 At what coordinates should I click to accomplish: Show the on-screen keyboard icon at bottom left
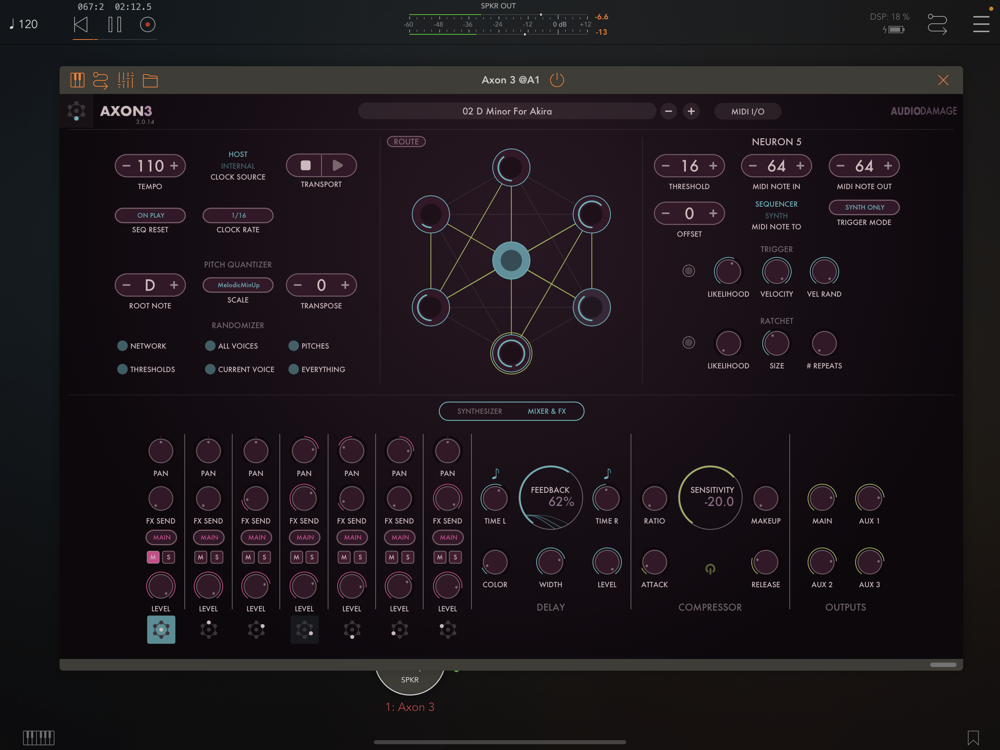(x=39, y=738)
